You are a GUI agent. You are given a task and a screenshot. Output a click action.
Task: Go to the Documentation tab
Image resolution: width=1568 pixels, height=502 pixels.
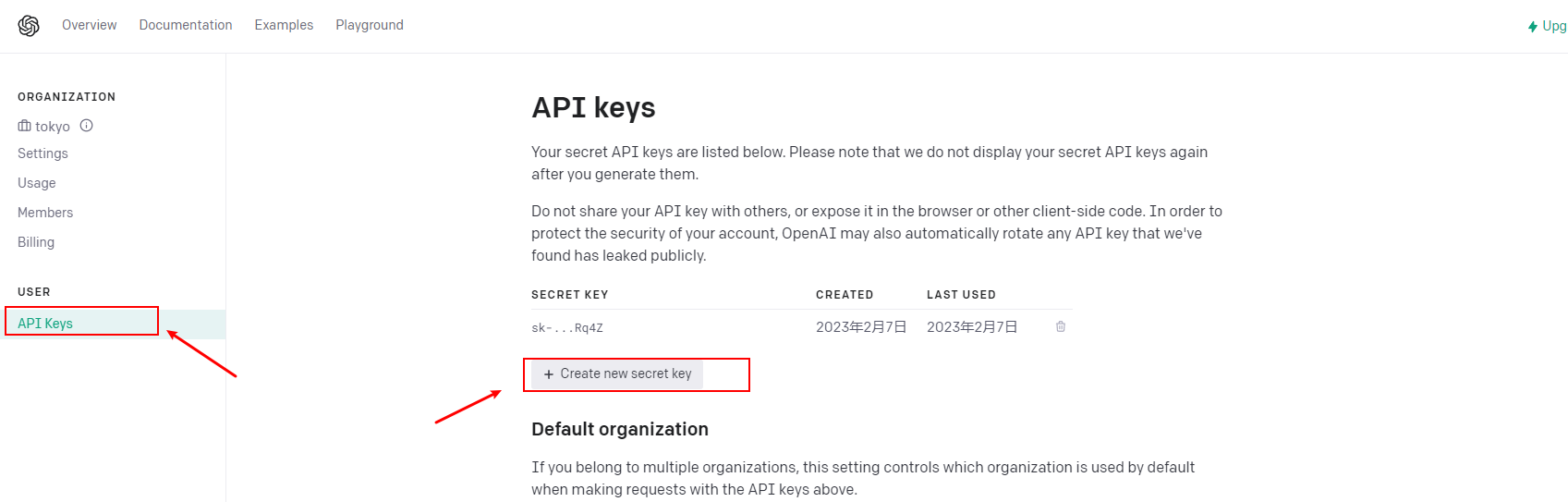186,25
